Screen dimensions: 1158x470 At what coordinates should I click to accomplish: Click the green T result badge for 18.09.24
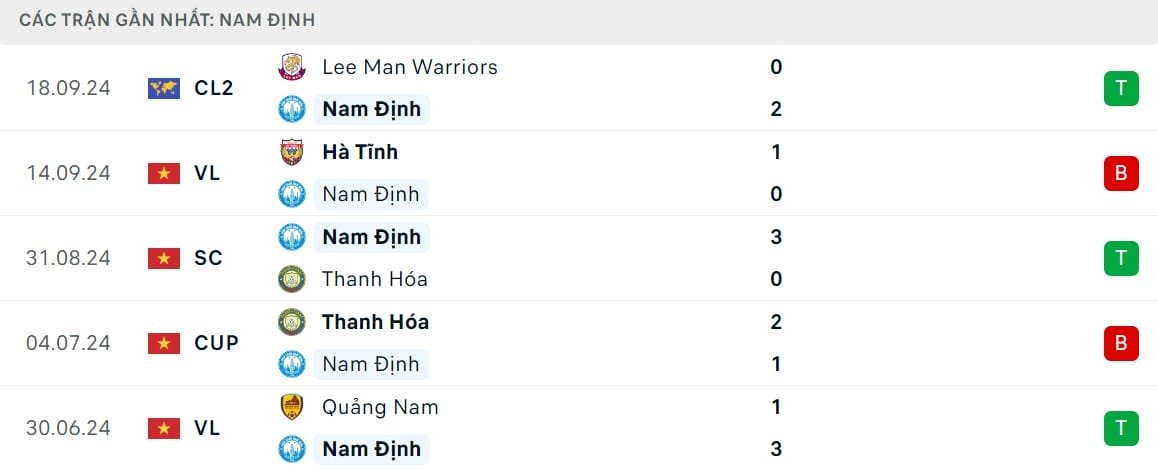1120,88
